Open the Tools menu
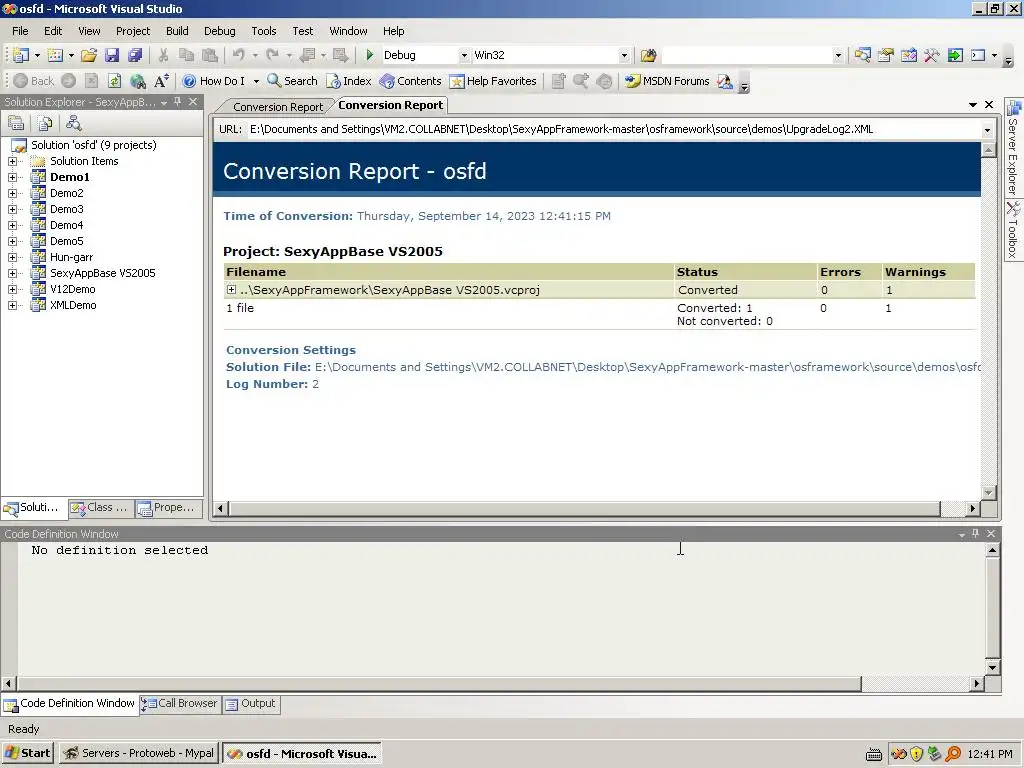The image size is (1024, 768). 264,31
